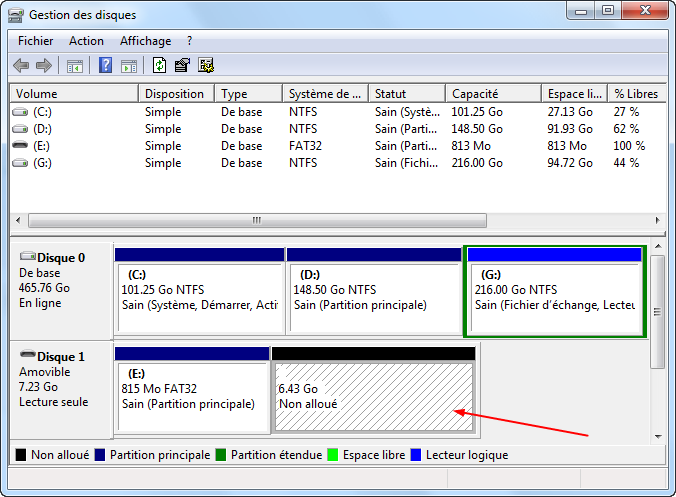Click the Gestion des disques title bar icon
The image size is (676, 497).
[x=16, y=16]
